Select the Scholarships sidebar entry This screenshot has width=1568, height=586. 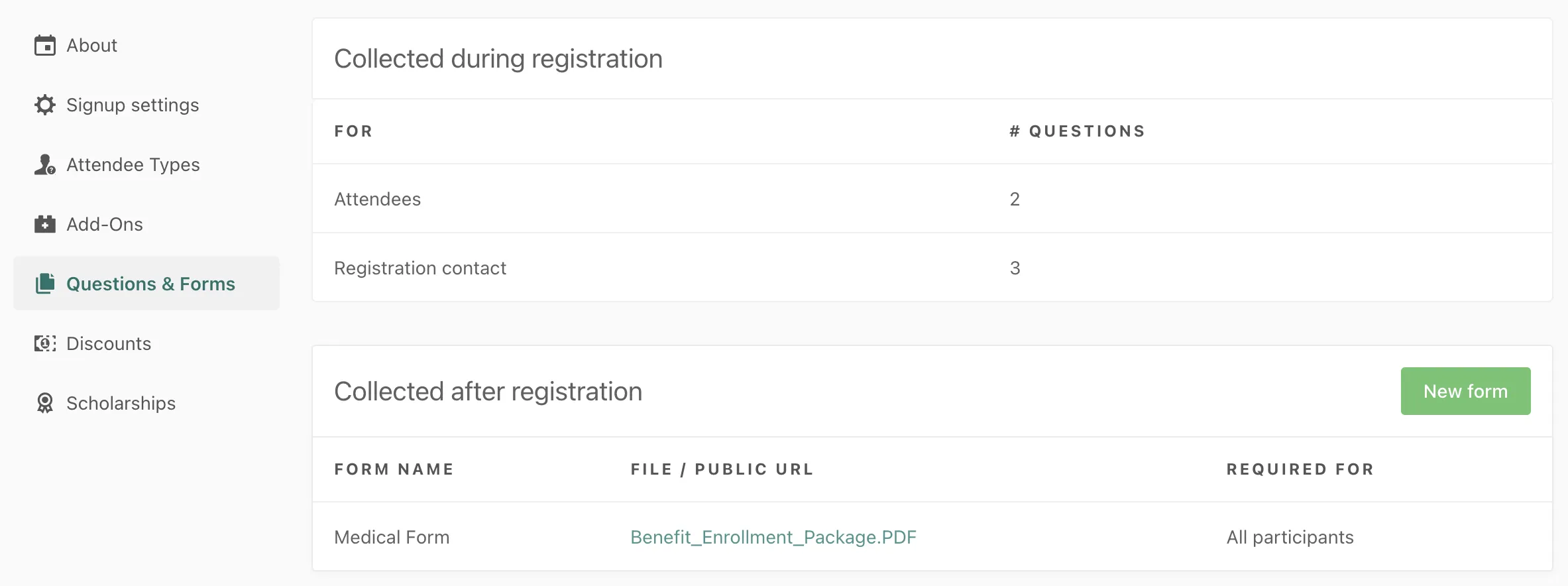click(121, 403)
